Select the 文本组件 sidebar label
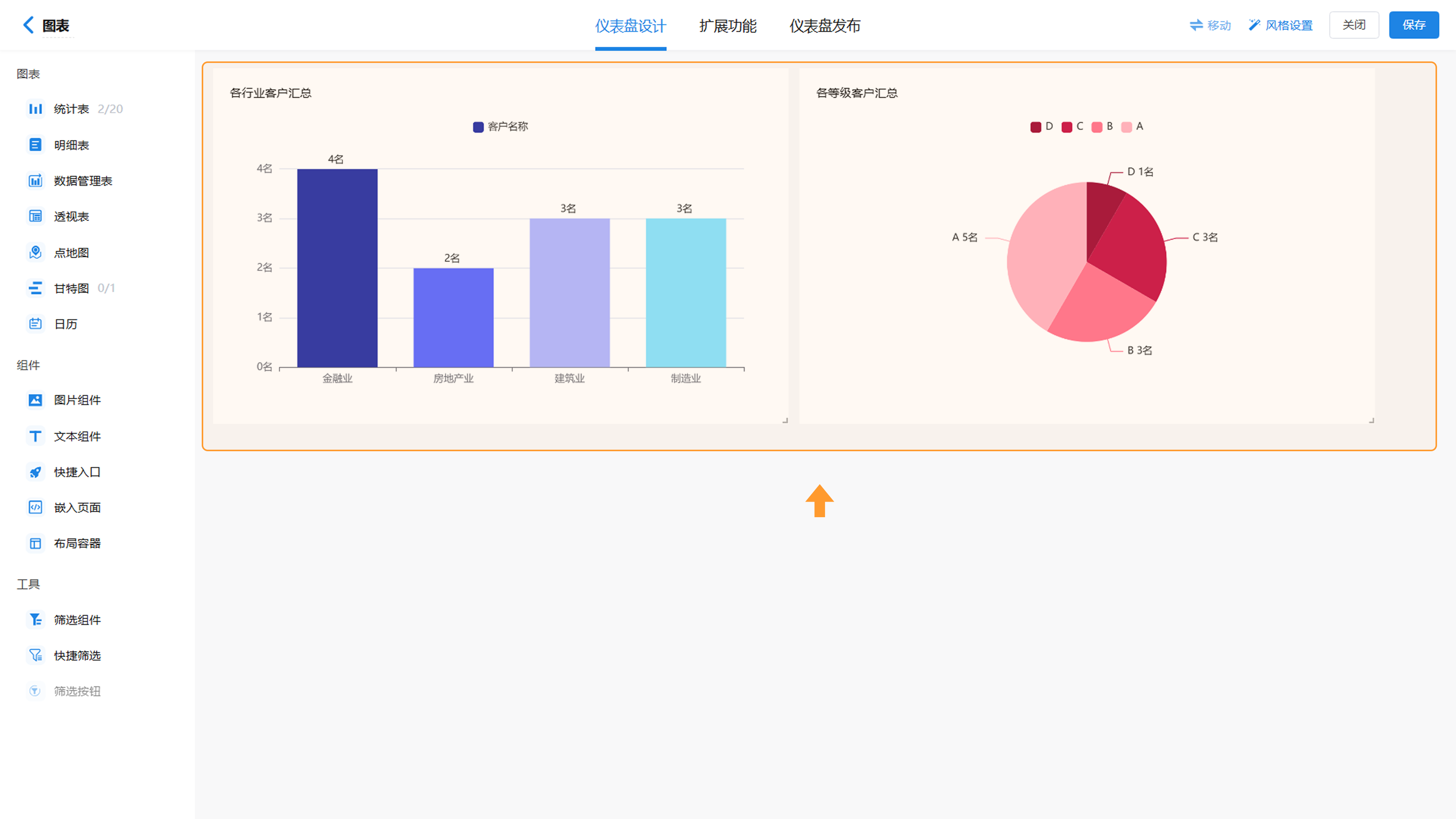1456x819 pixels. (x=77, y=436)
